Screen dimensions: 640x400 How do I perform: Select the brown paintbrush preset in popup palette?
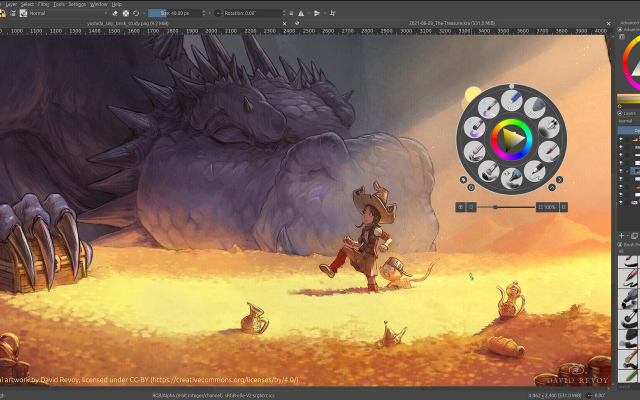(x=549, y=151)
